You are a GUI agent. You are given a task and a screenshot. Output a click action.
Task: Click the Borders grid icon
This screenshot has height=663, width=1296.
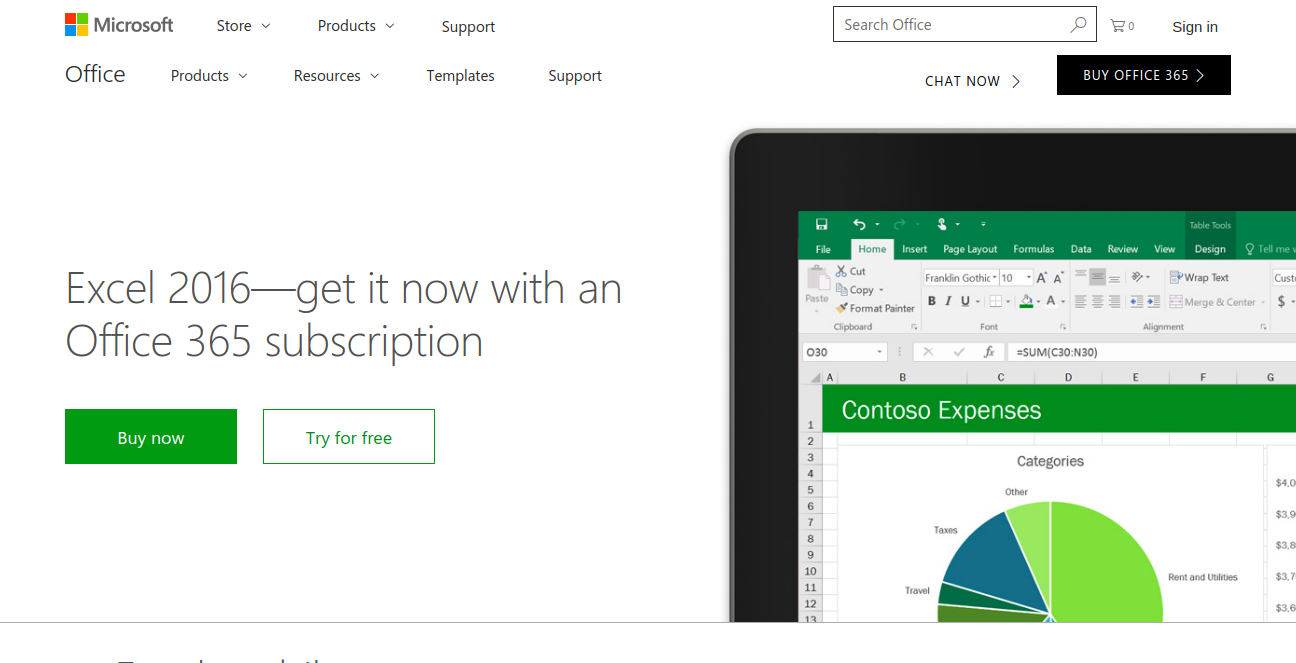click(x=996, y=301)
